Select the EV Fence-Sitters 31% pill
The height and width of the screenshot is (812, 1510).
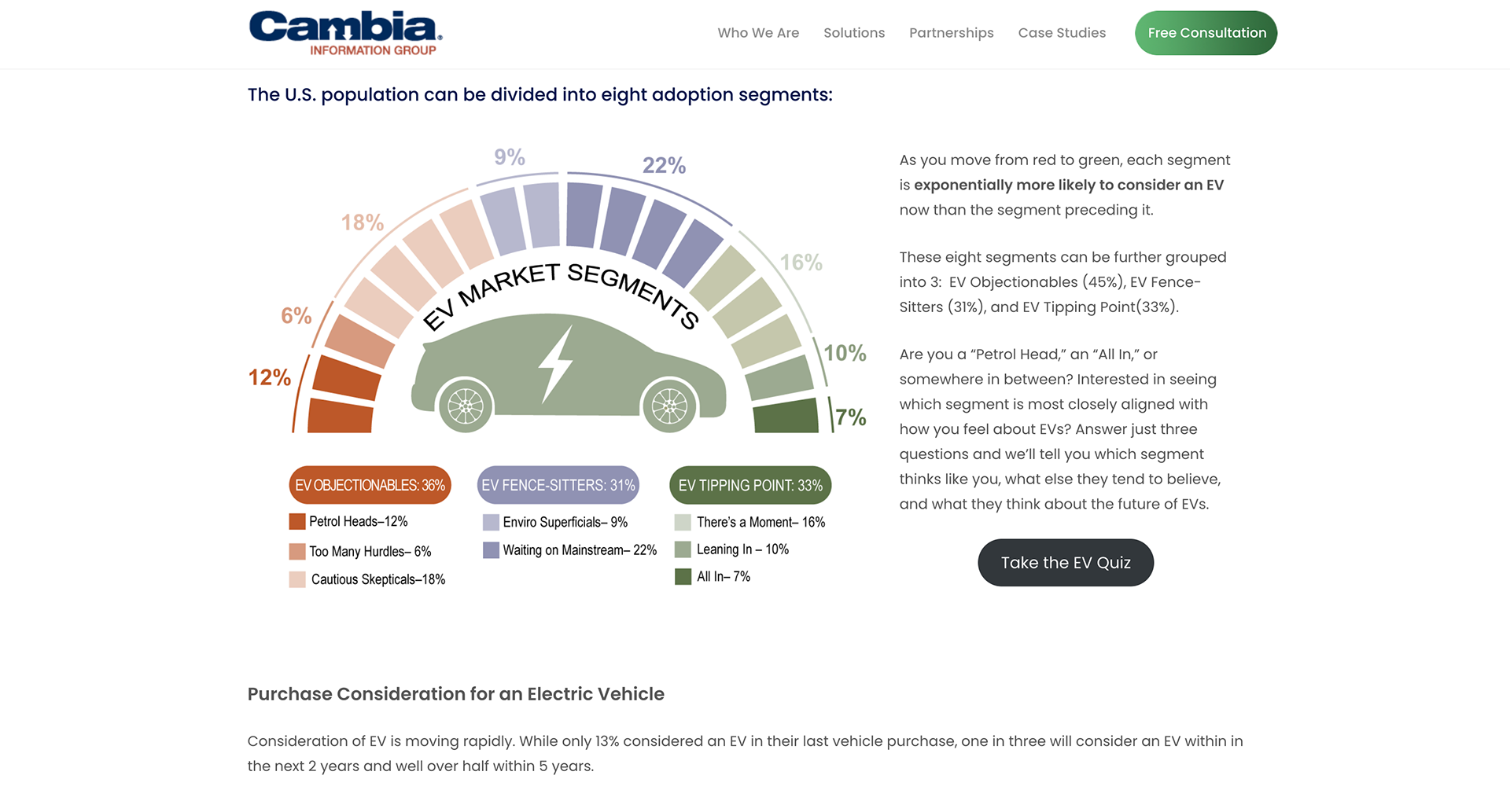[558, 485]
